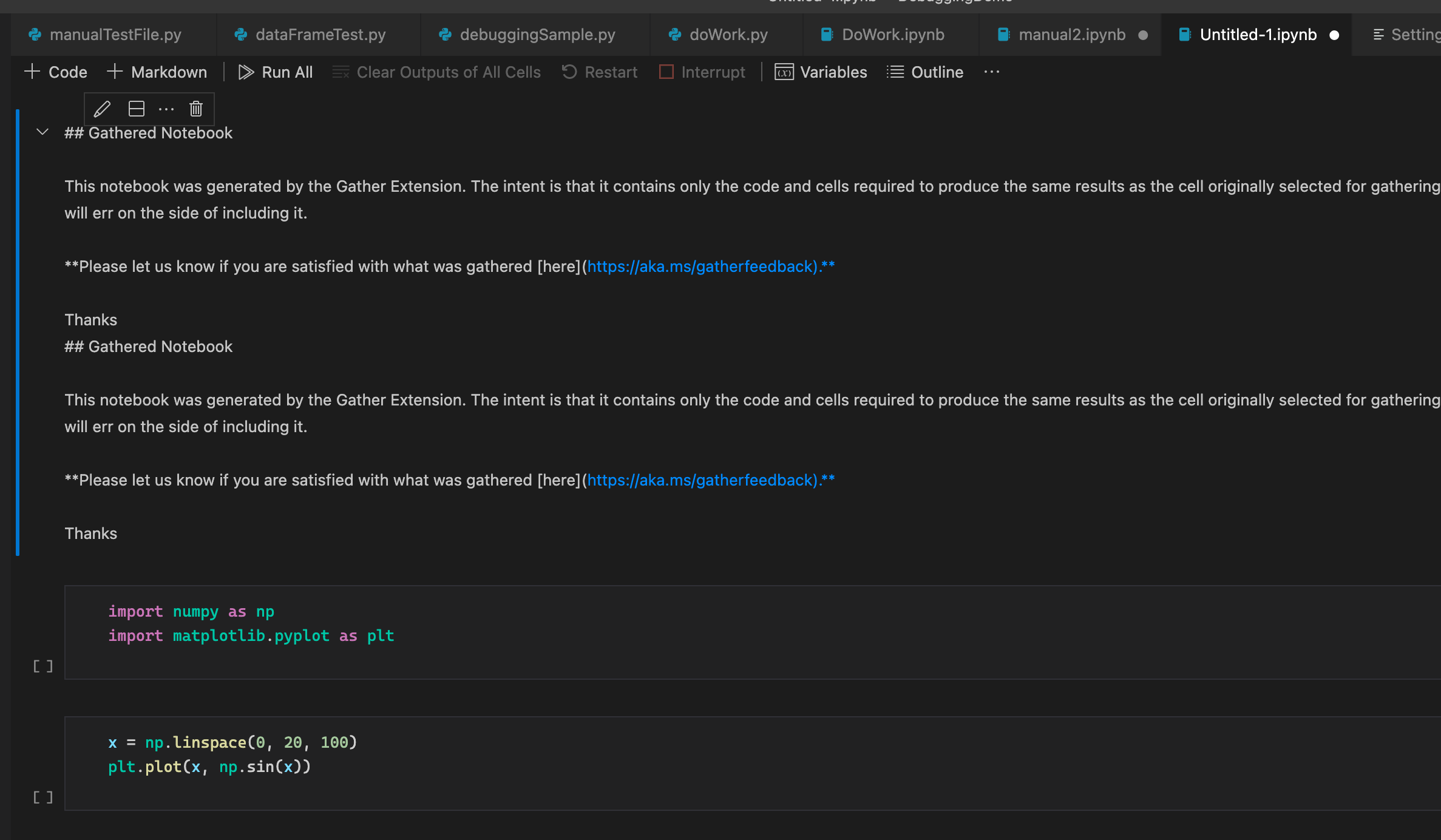This screenshot has width=1441, height=840.
Task: Restart the notebook kernel
Action: pos(600,72)
